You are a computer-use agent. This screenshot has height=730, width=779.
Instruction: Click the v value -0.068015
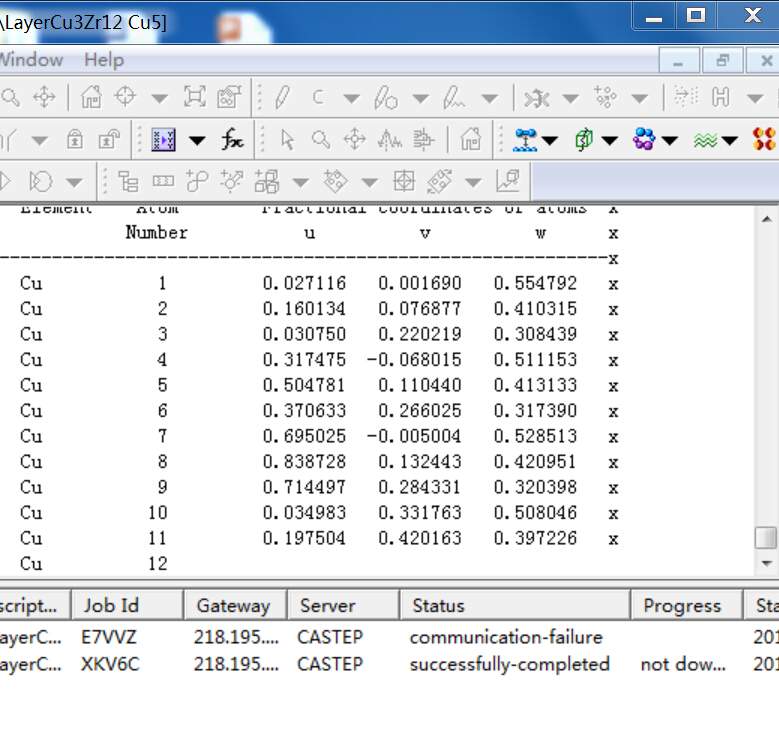pos(414,360)
